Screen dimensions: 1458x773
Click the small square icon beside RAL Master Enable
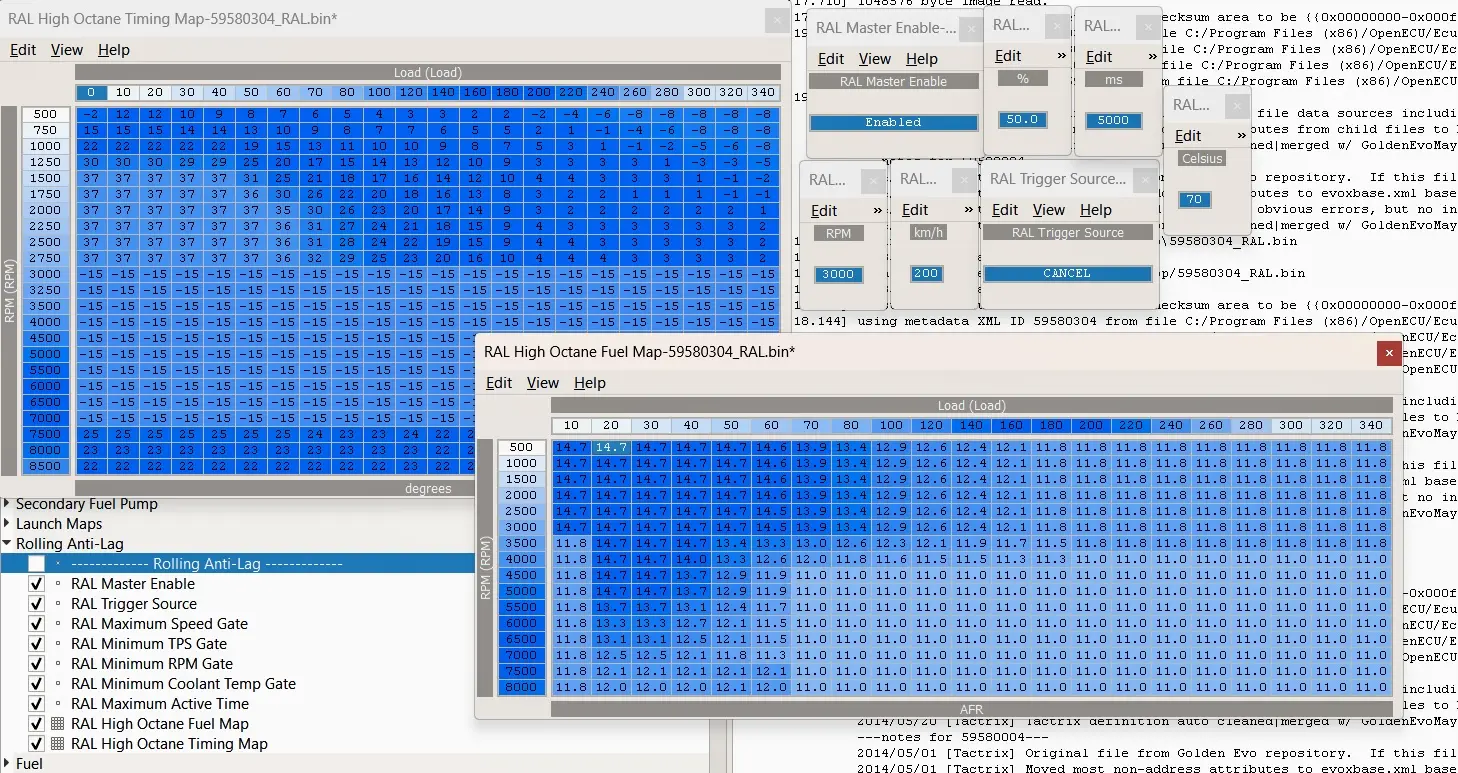pos(57,584)
